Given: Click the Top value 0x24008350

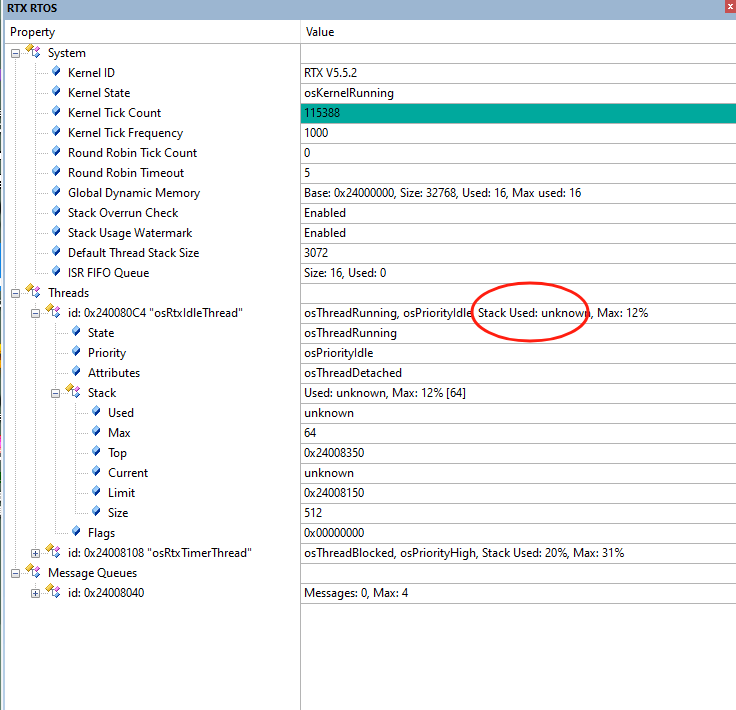Looking at the screenshot, I should [x=334, y=453].
